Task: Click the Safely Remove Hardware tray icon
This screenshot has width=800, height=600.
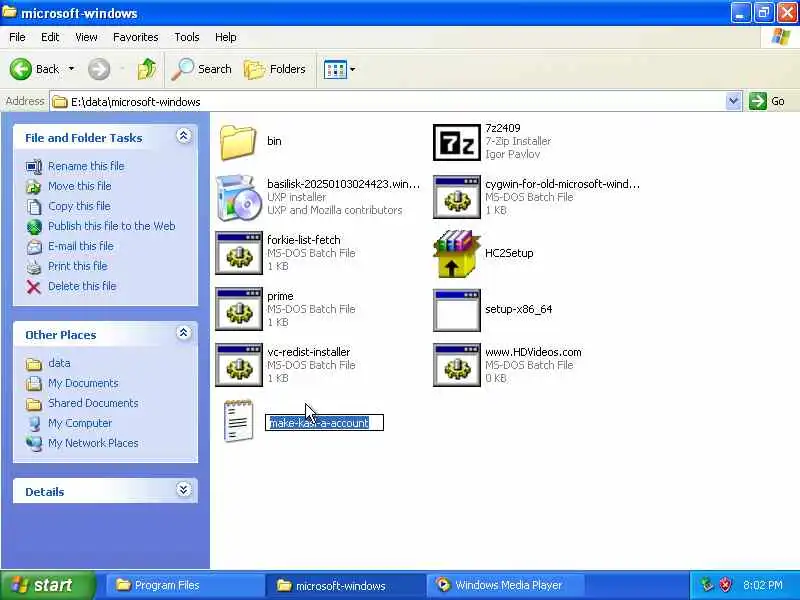Action: [707, 585]
